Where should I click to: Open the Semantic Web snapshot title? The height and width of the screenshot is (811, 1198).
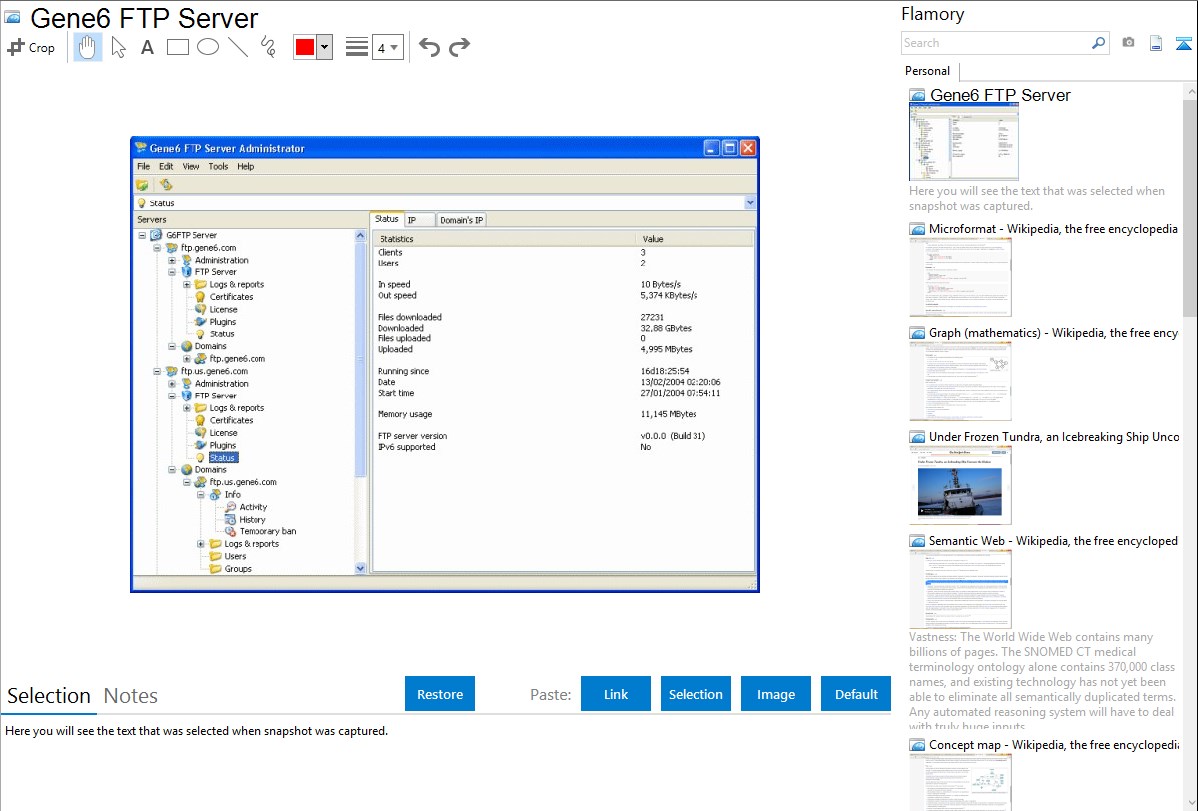click(x=1053, y=540)
